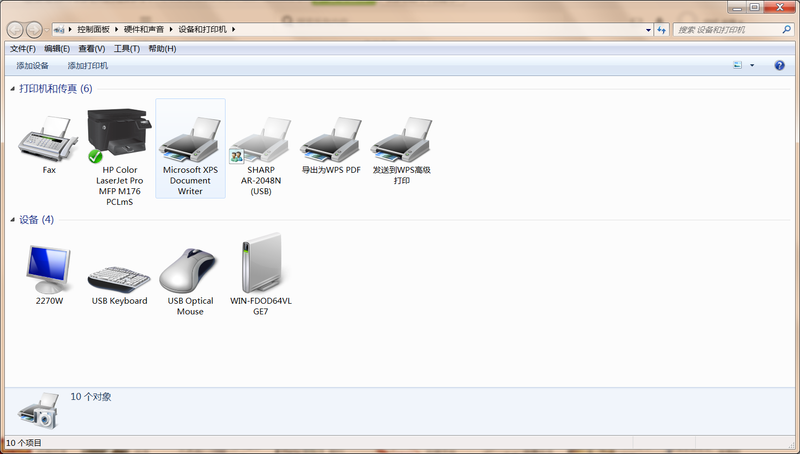The width and height of the screenshot is (800, 454).
Task: Click the 添加设备 button
Action: pyautogui.click(x=33, y=66)
